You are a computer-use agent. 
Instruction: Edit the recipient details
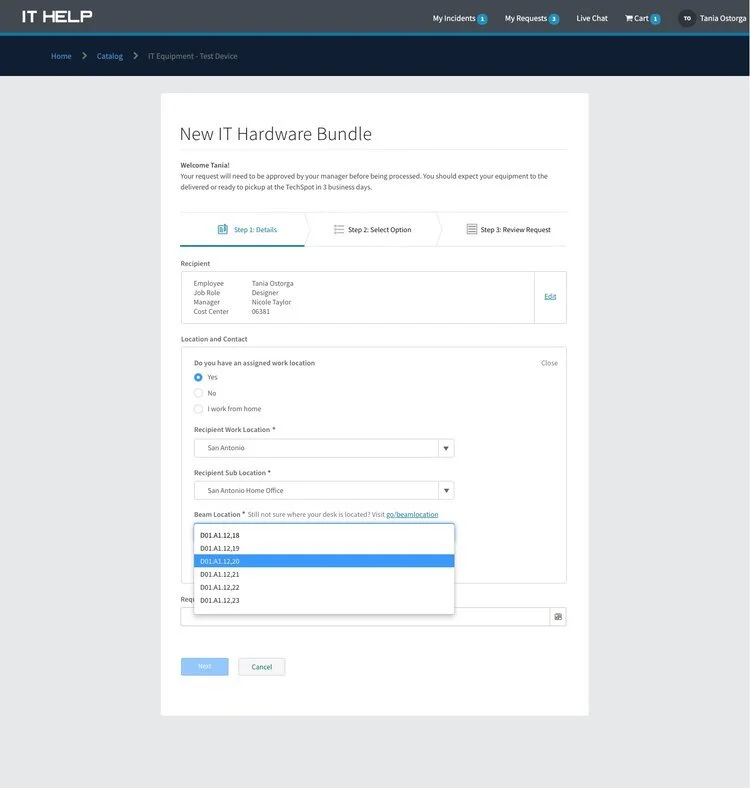pos(550,297)
